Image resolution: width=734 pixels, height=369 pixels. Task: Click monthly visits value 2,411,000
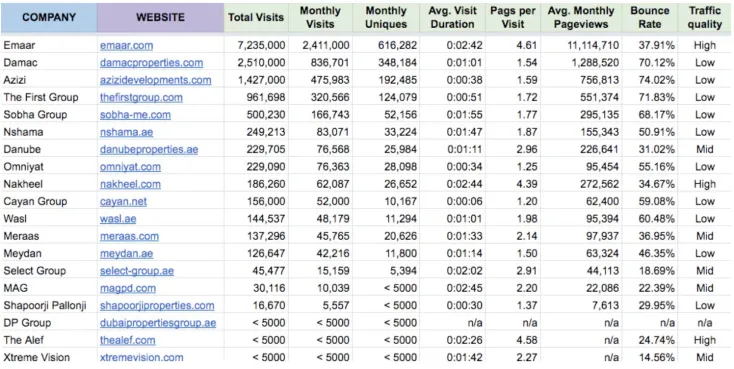pyautogui.click(x=320, y=45)
